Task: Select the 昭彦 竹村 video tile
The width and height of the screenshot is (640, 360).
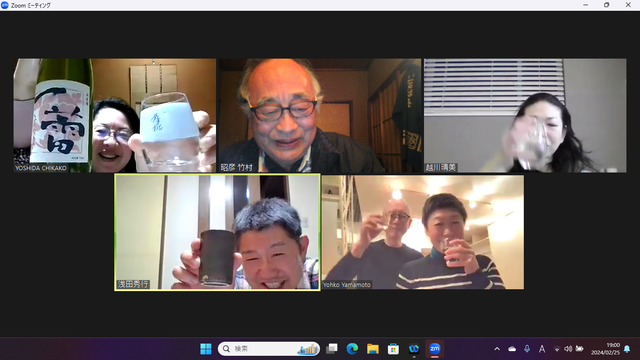Action: pyautogui.click(x=320, y=116)
